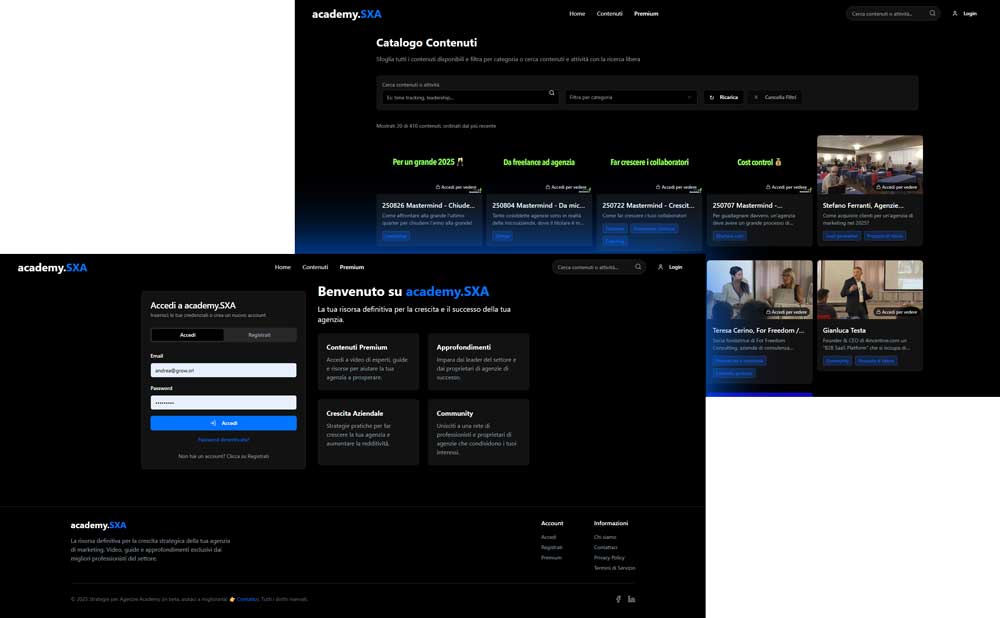This screenshot has width=1000, height=618.
Task: Click the search icon in the login page header
Action: (639, 267)
